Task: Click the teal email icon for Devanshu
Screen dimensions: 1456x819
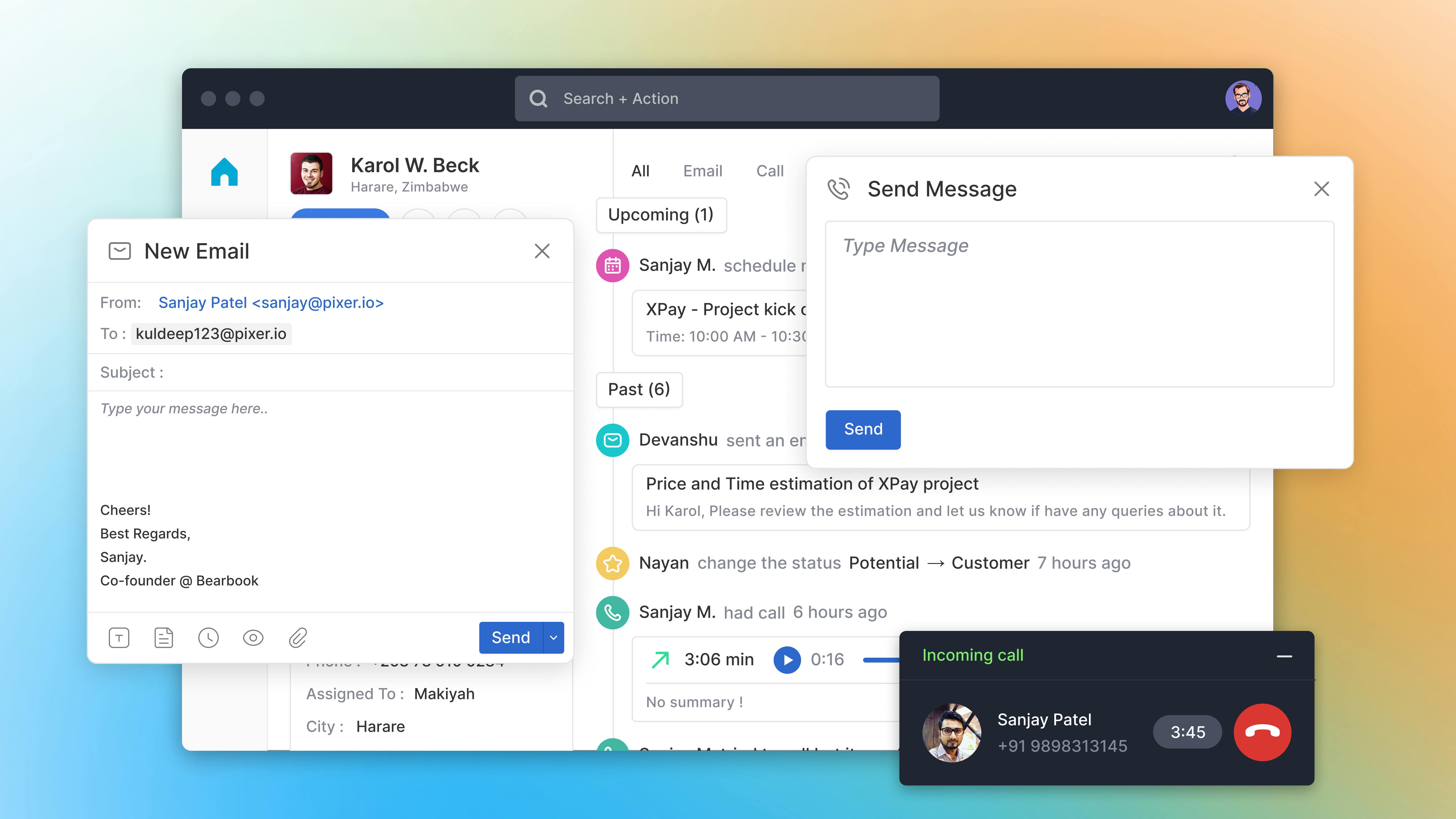Action: coord(613,440)
